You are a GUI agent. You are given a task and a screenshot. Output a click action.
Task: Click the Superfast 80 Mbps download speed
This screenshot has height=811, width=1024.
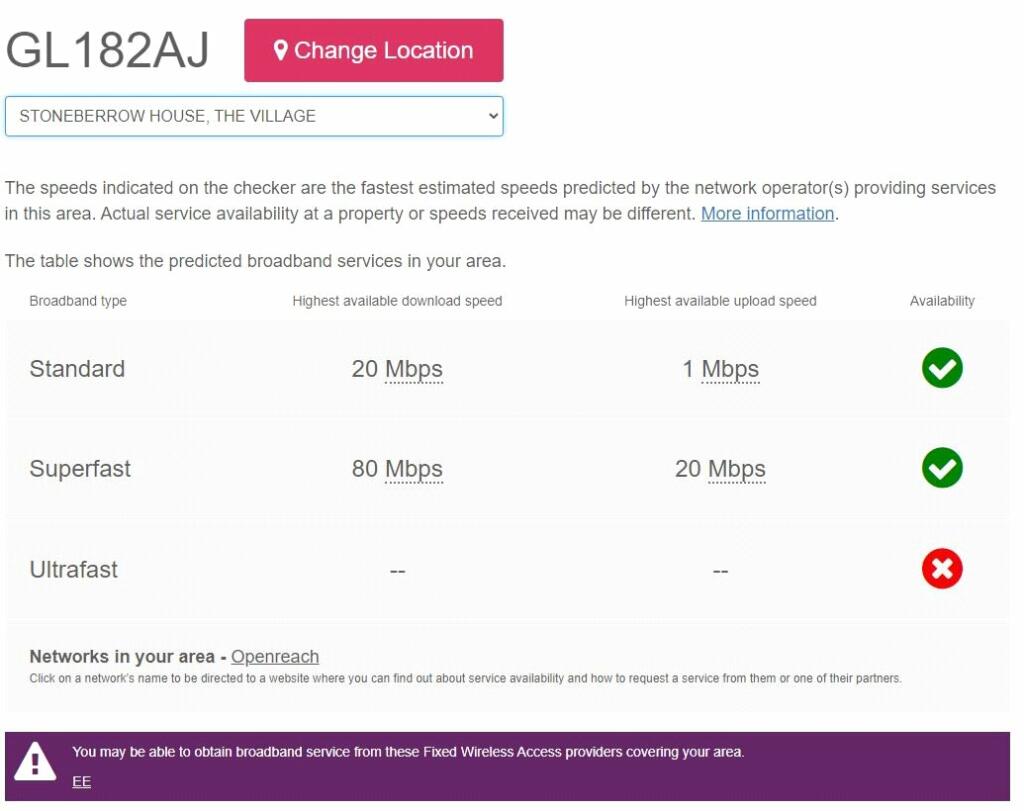397,469
